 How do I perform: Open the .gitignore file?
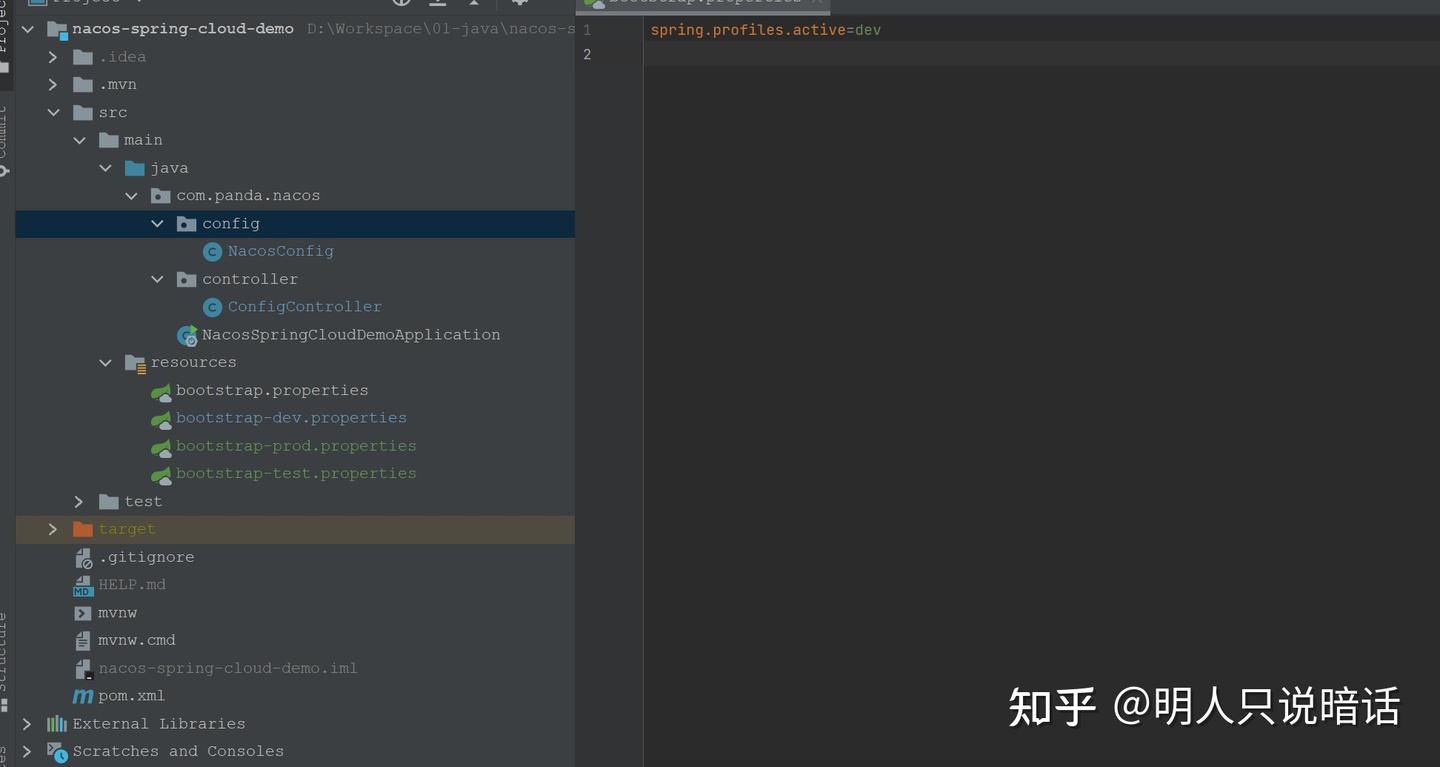[146, 557]
